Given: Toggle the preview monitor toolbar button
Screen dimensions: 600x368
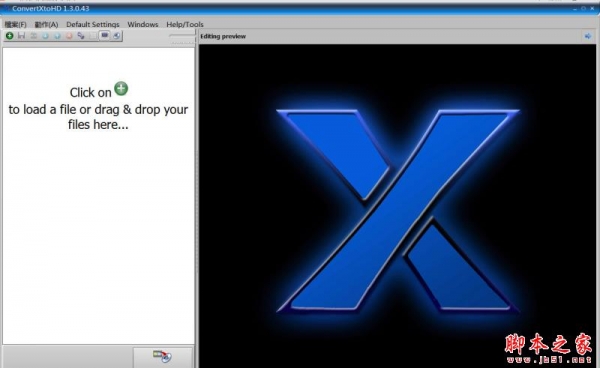Looking at the screenshot, I should [x=104, y=36].
